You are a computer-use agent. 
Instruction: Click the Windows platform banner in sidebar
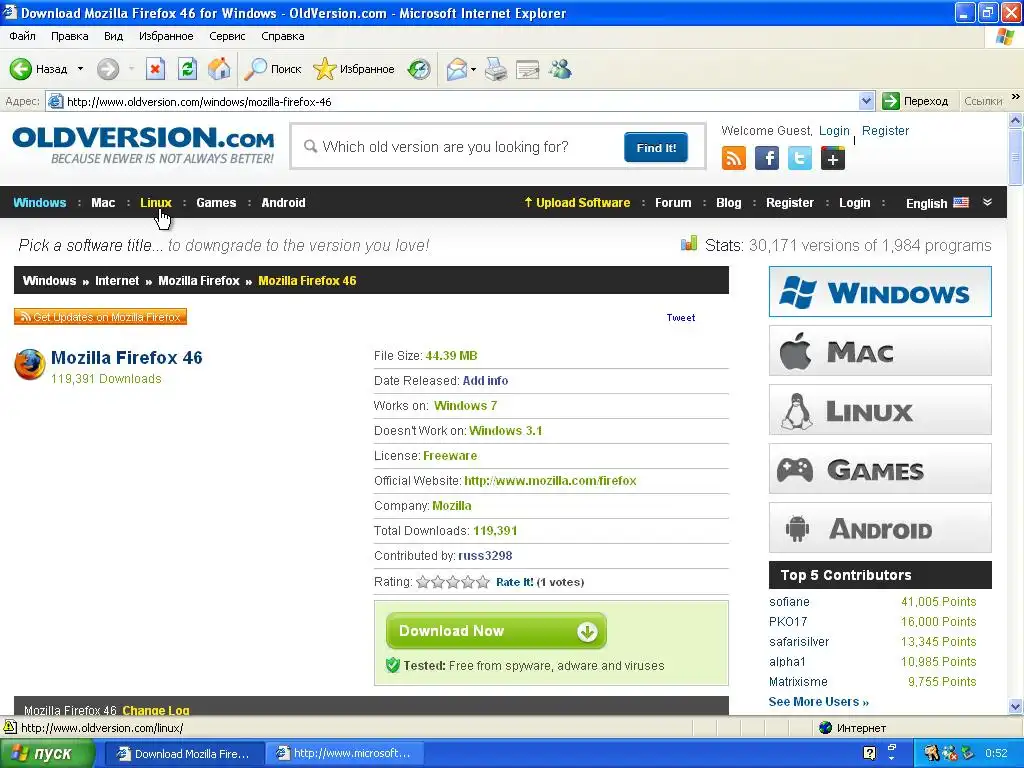pos(880,291)
